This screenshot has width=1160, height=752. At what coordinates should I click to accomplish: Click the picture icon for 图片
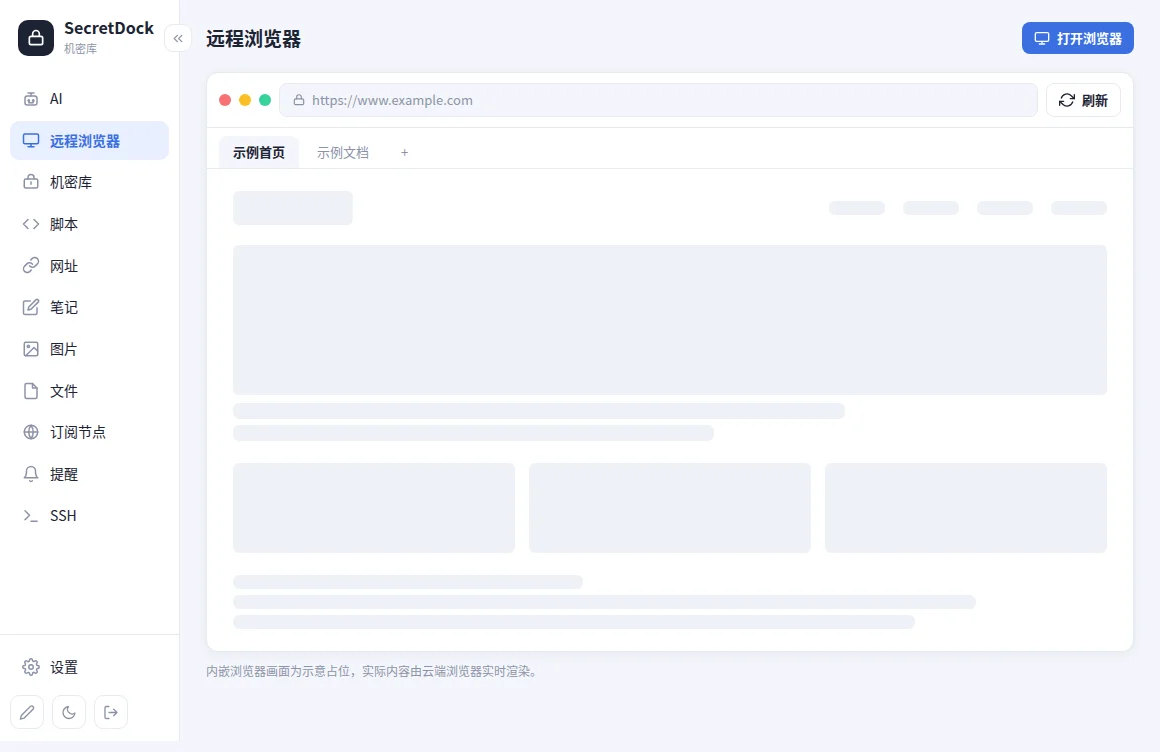[x=31, y=349]
